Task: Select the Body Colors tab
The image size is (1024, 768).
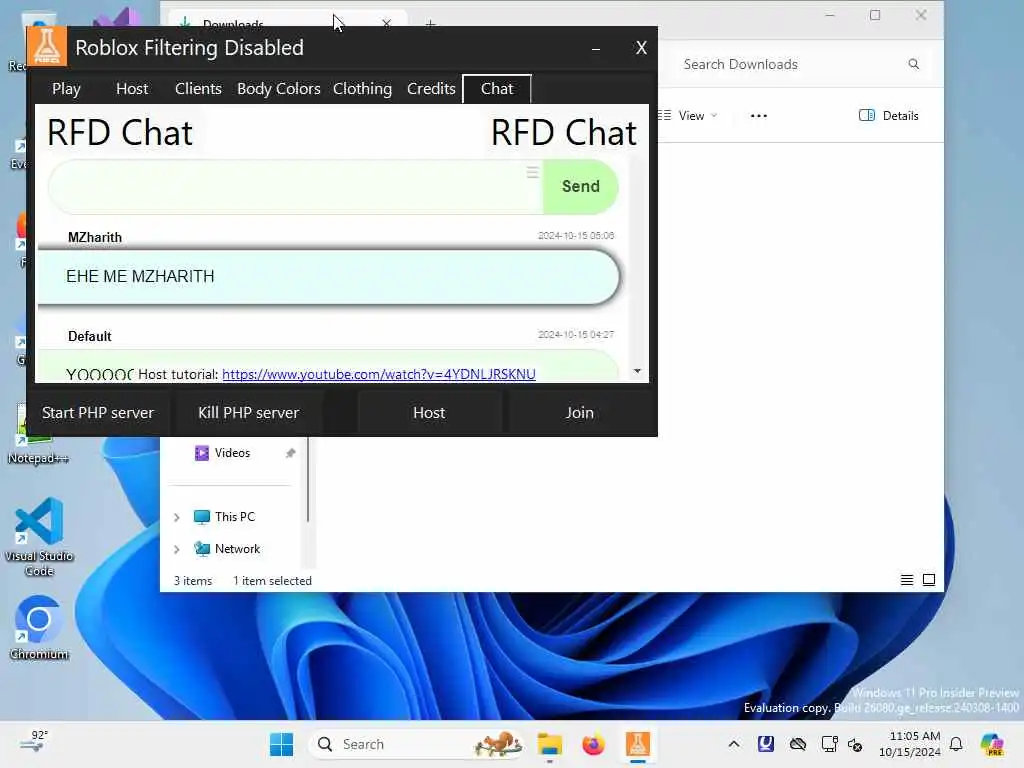Action: point(278,89)
